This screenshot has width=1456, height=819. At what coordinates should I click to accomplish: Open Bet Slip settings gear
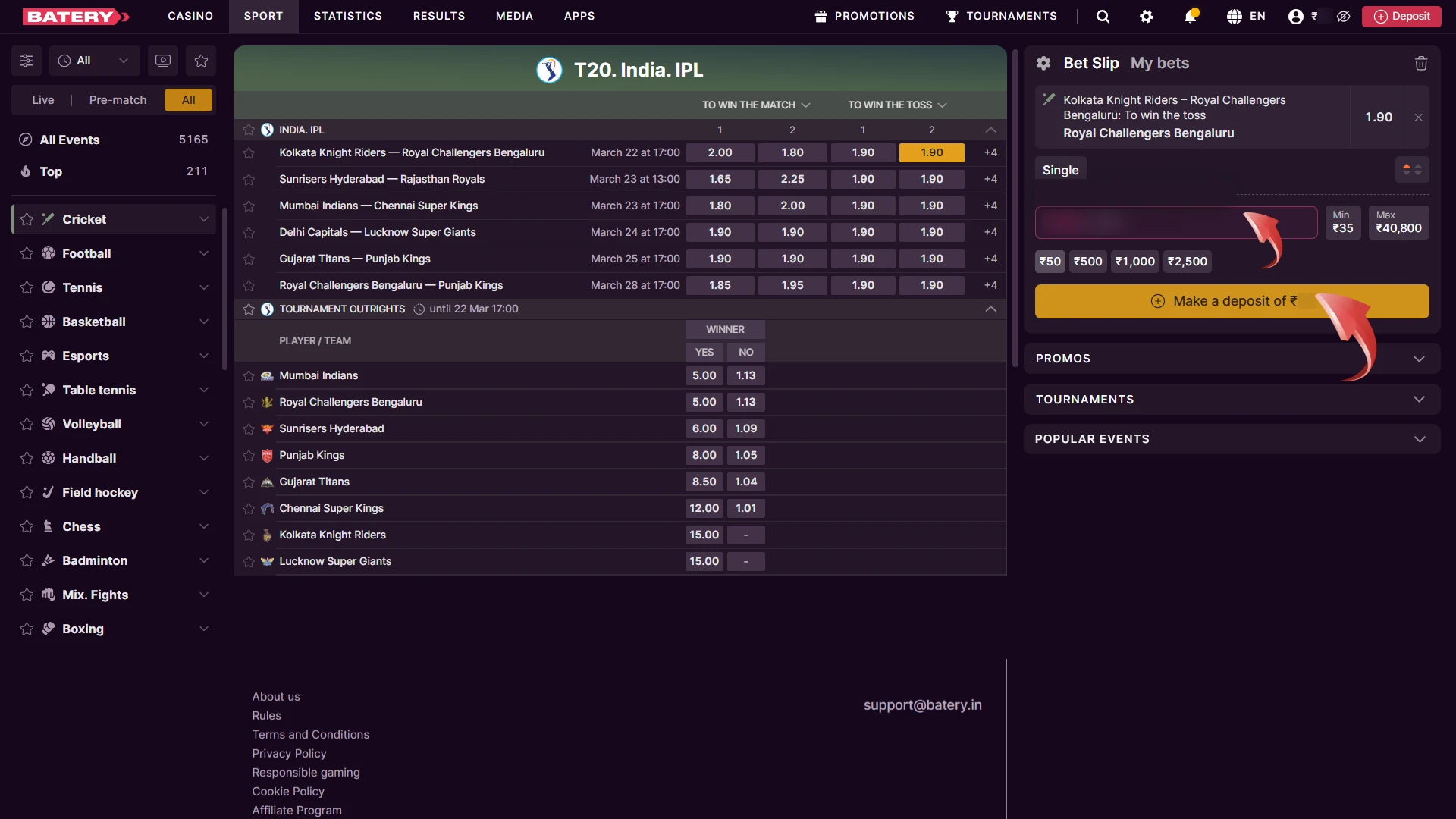pyautogui.click(x=1043, y=64)
